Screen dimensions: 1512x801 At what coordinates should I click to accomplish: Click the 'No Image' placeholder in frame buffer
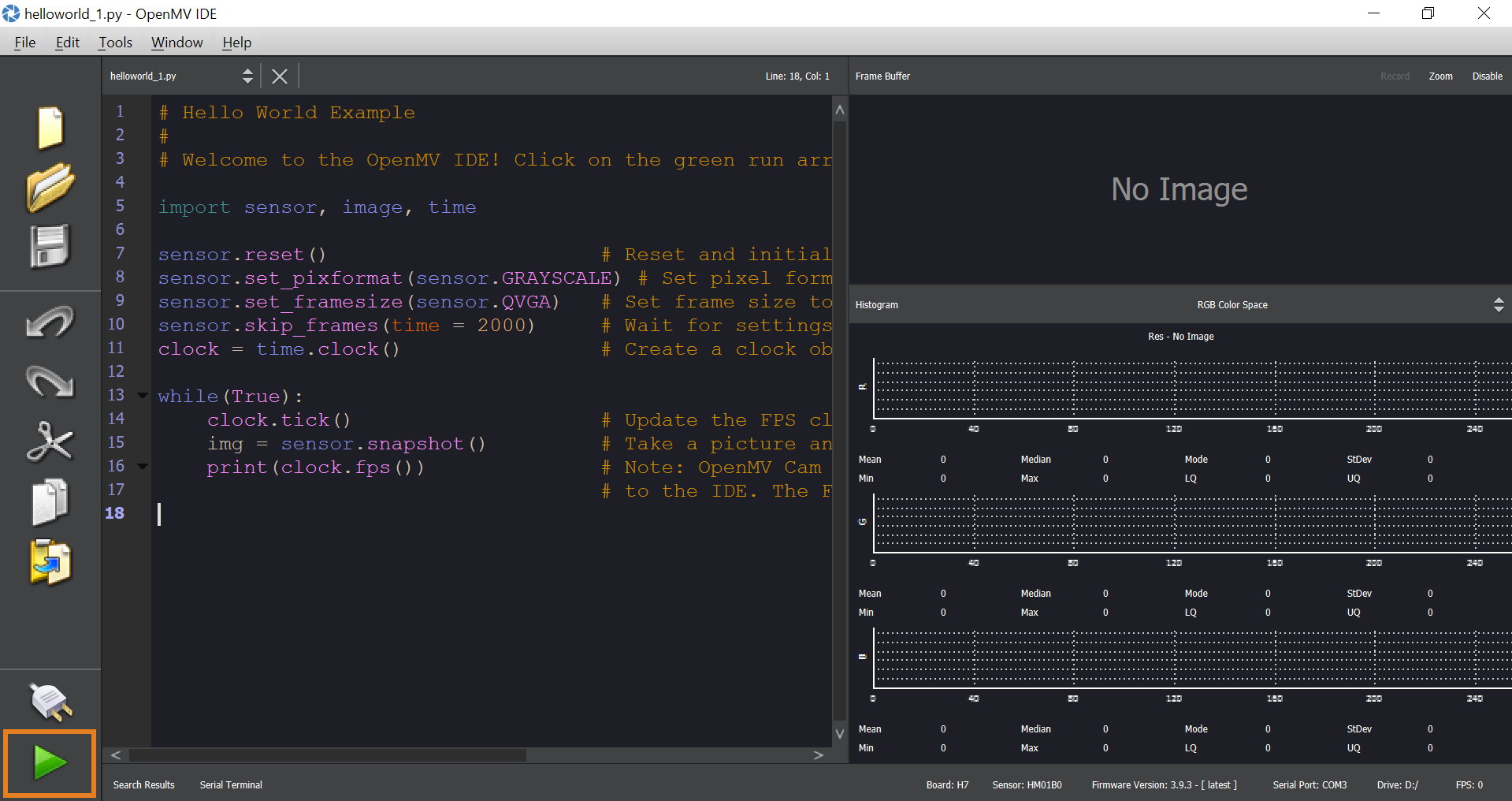coord(1179,189)
